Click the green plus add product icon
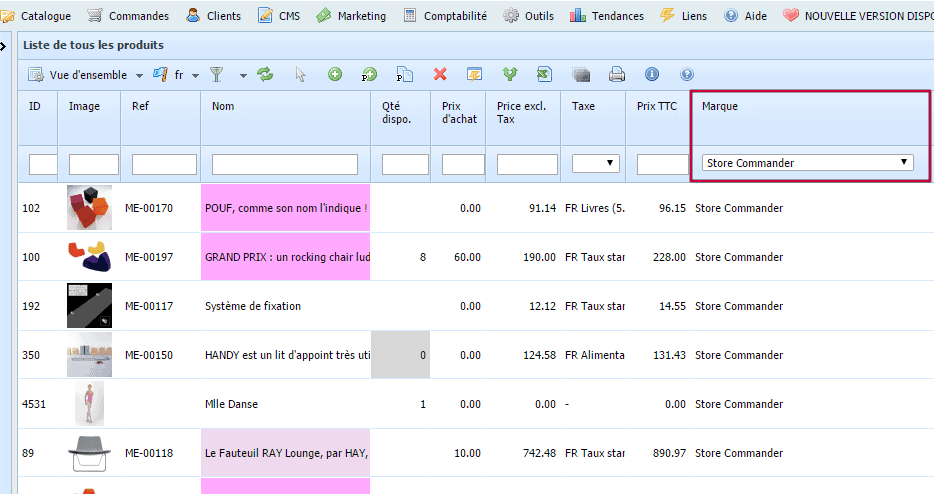 tap(335, 75)
